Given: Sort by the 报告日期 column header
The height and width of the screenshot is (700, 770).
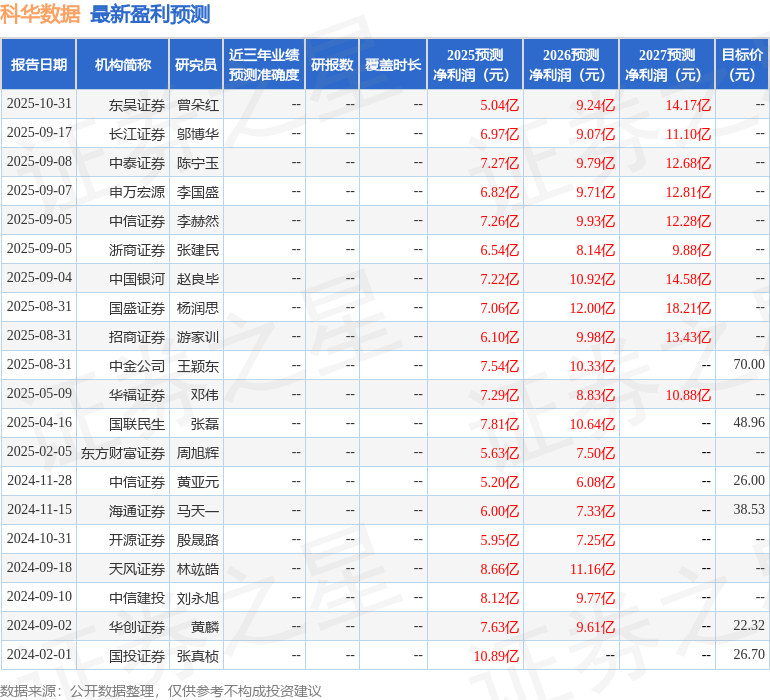Looking at the screenshot, I should [39, 65].
